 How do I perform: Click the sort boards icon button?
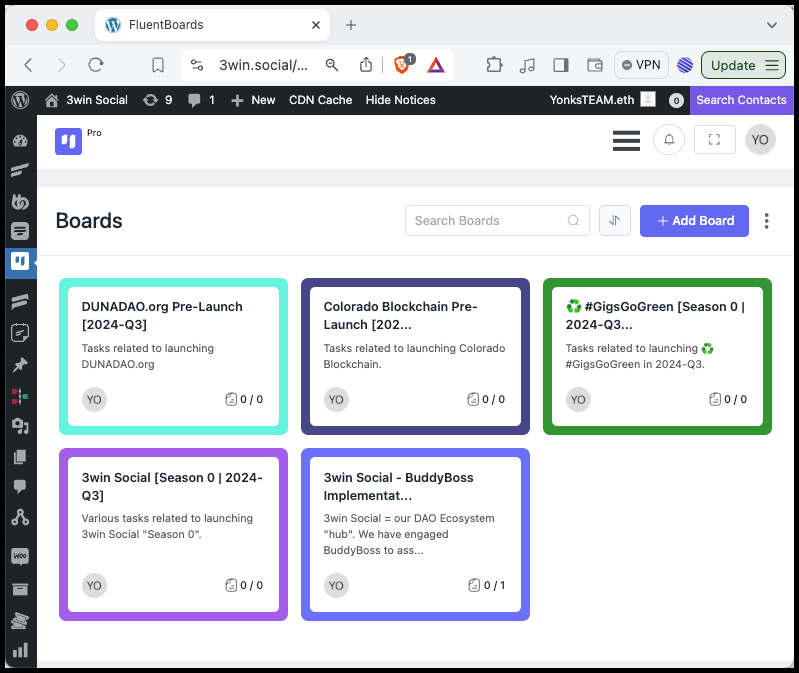[x=615, y=221]
